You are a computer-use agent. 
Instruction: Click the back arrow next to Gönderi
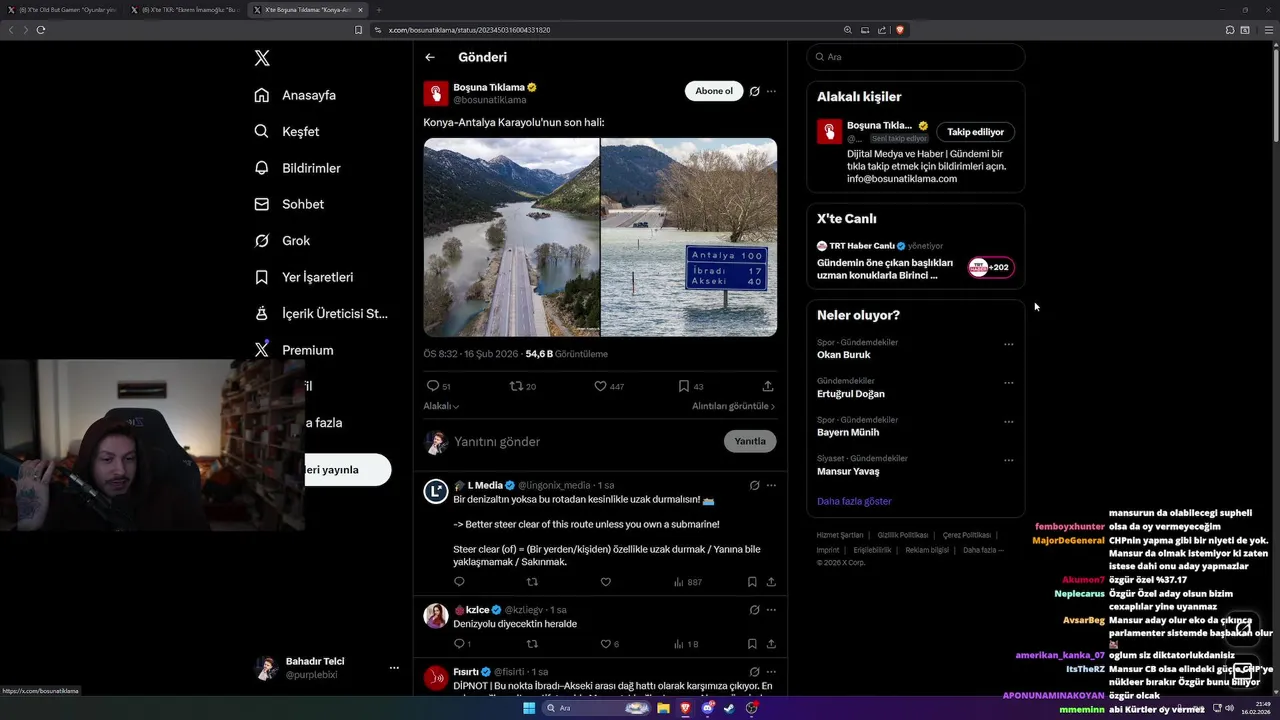point(430,58)
